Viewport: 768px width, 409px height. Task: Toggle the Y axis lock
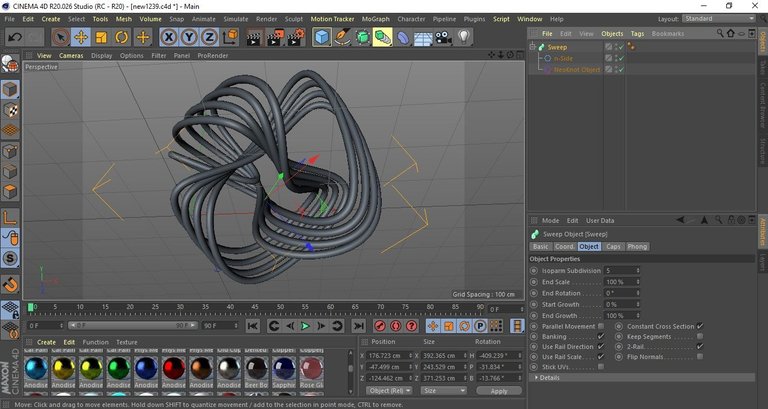pyautogui.click(x=189, y=37)
